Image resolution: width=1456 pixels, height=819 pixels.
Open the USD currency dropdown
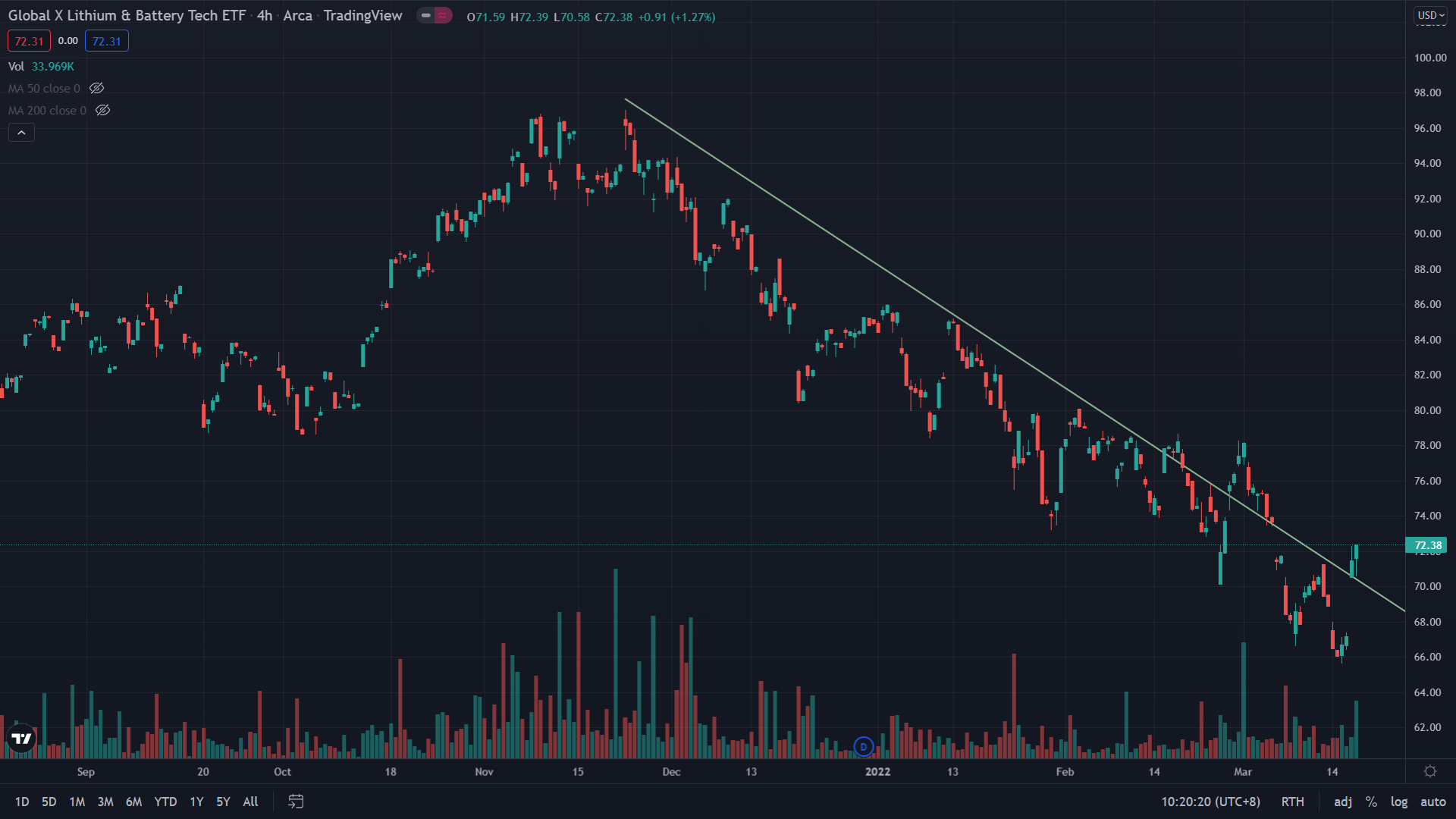click(x=1431, y=15)
